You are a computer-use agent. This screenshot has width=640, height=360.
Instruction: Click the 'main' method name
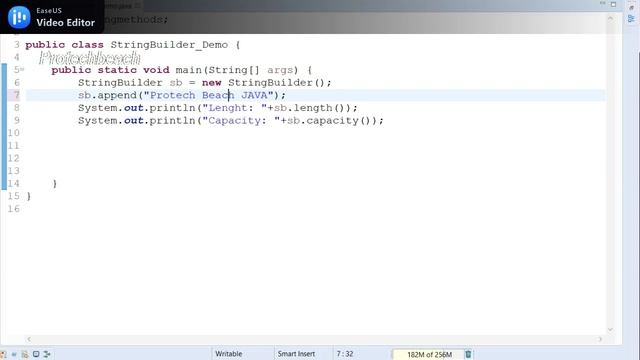click(189, 70)
